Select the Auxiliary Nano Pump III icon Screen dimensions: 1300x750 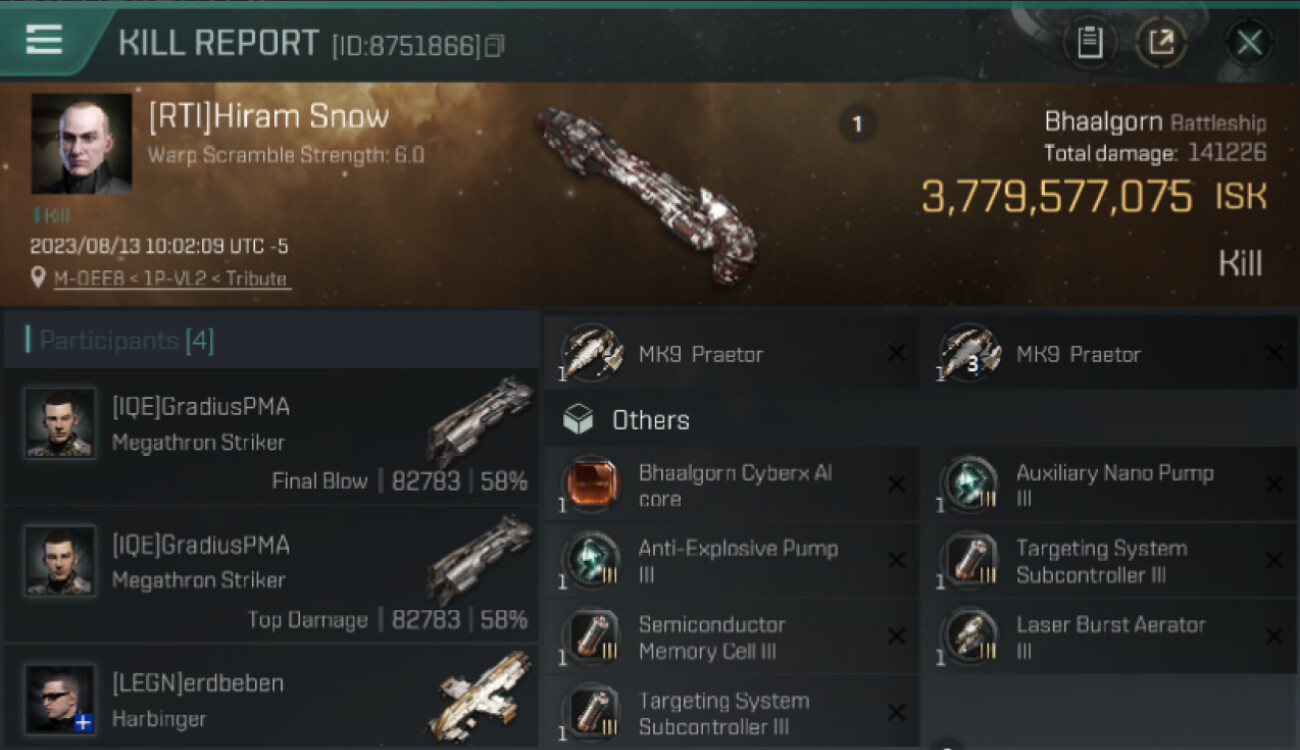coord(969,485)
